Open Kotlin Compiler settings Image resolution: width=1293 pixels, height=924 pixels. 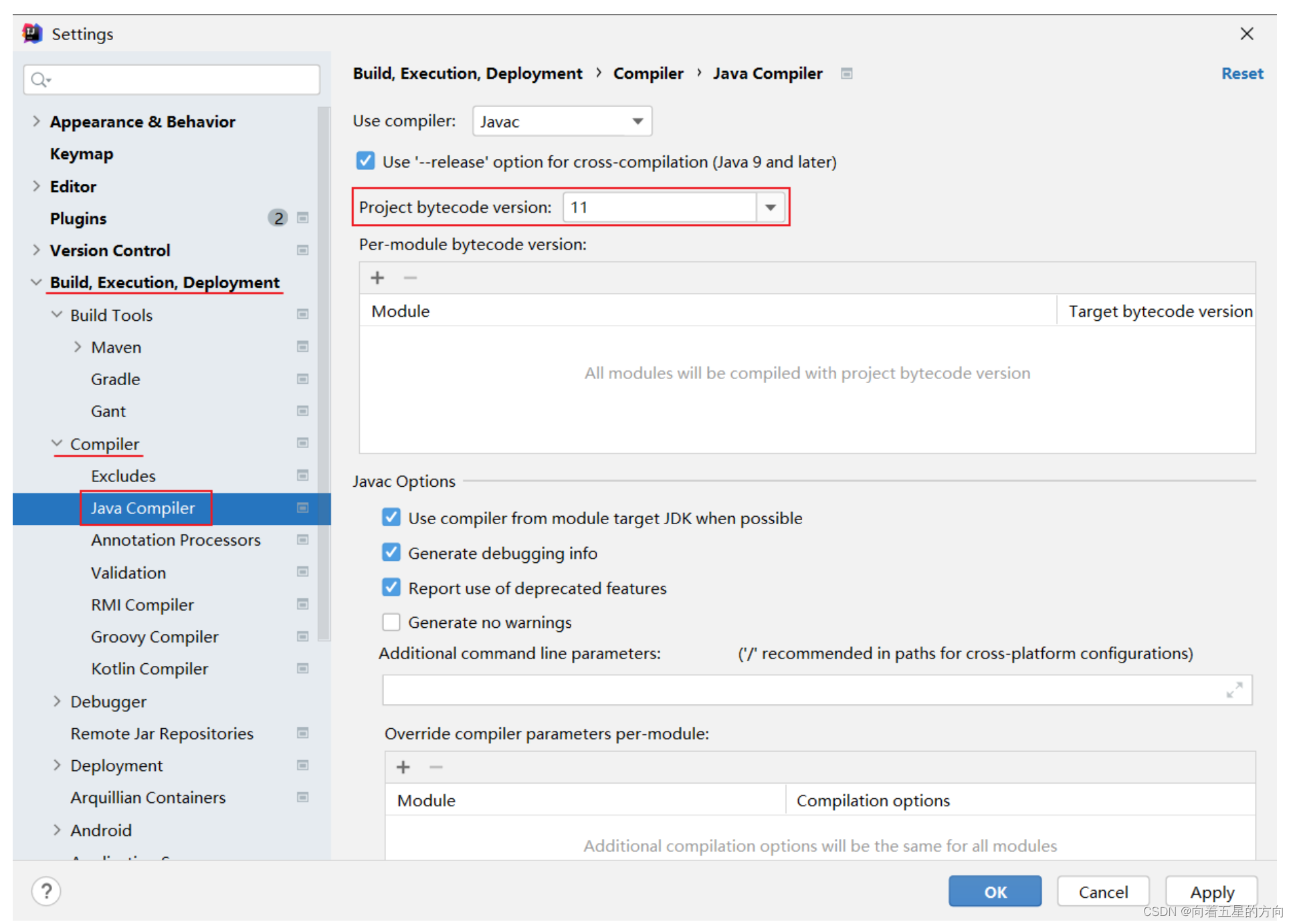150,669
